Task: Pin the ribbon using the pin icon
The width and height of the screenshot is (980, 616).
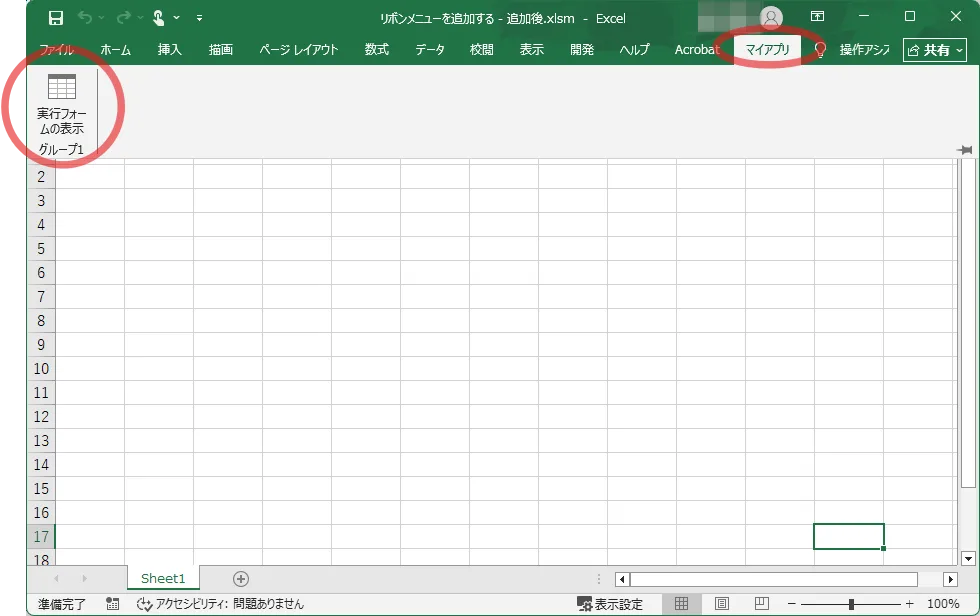Action: tap(966, 148)
